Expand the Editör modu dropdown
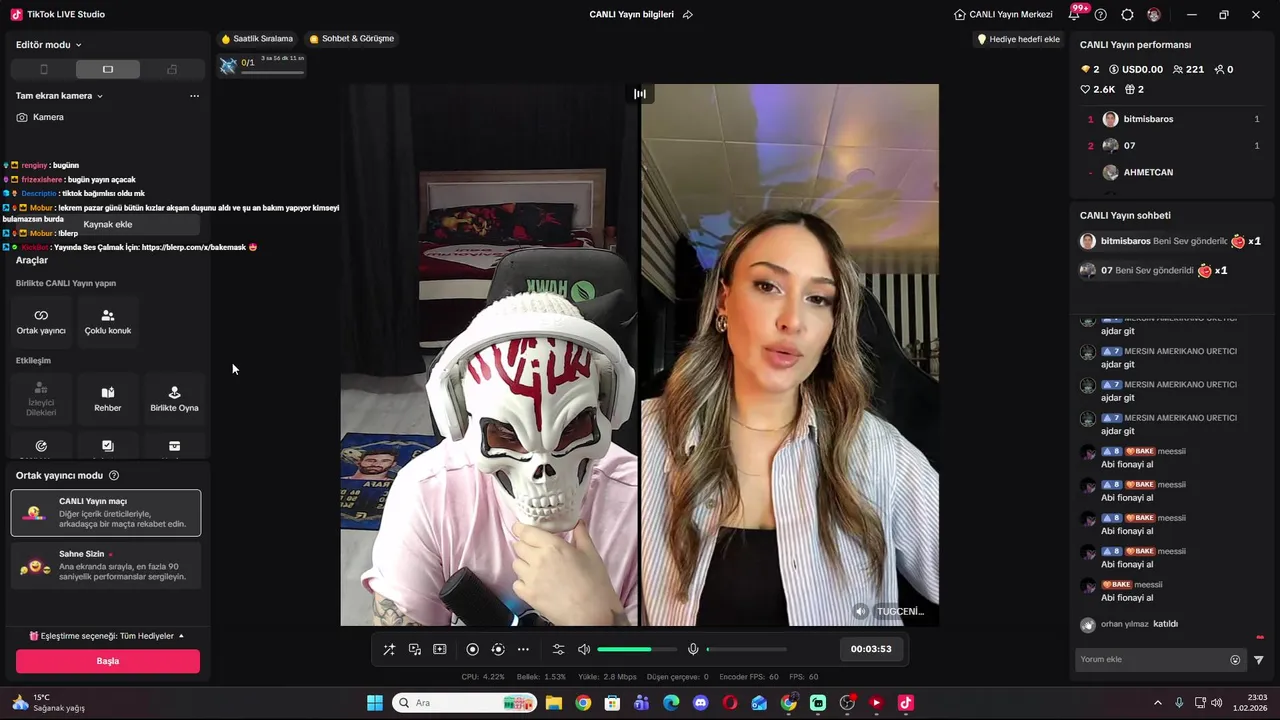 [x=49, y=45]
